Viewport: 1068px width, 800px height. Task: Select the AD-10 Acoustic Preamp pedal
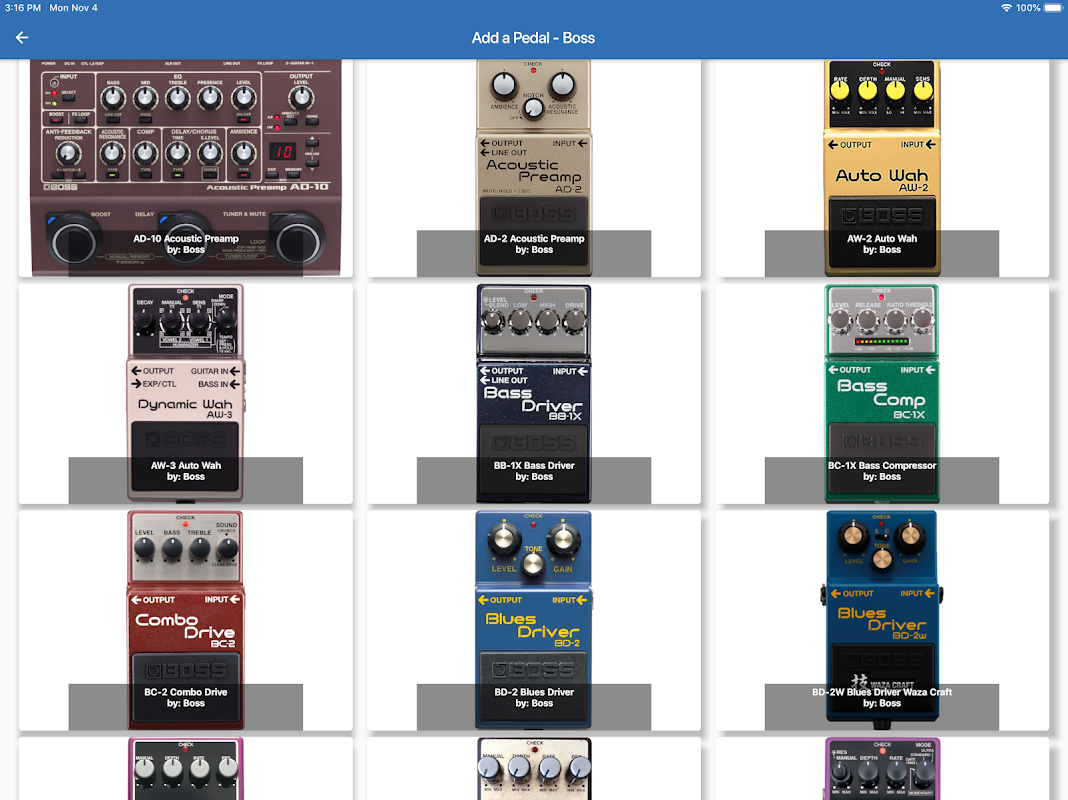[x=186, y=167]
